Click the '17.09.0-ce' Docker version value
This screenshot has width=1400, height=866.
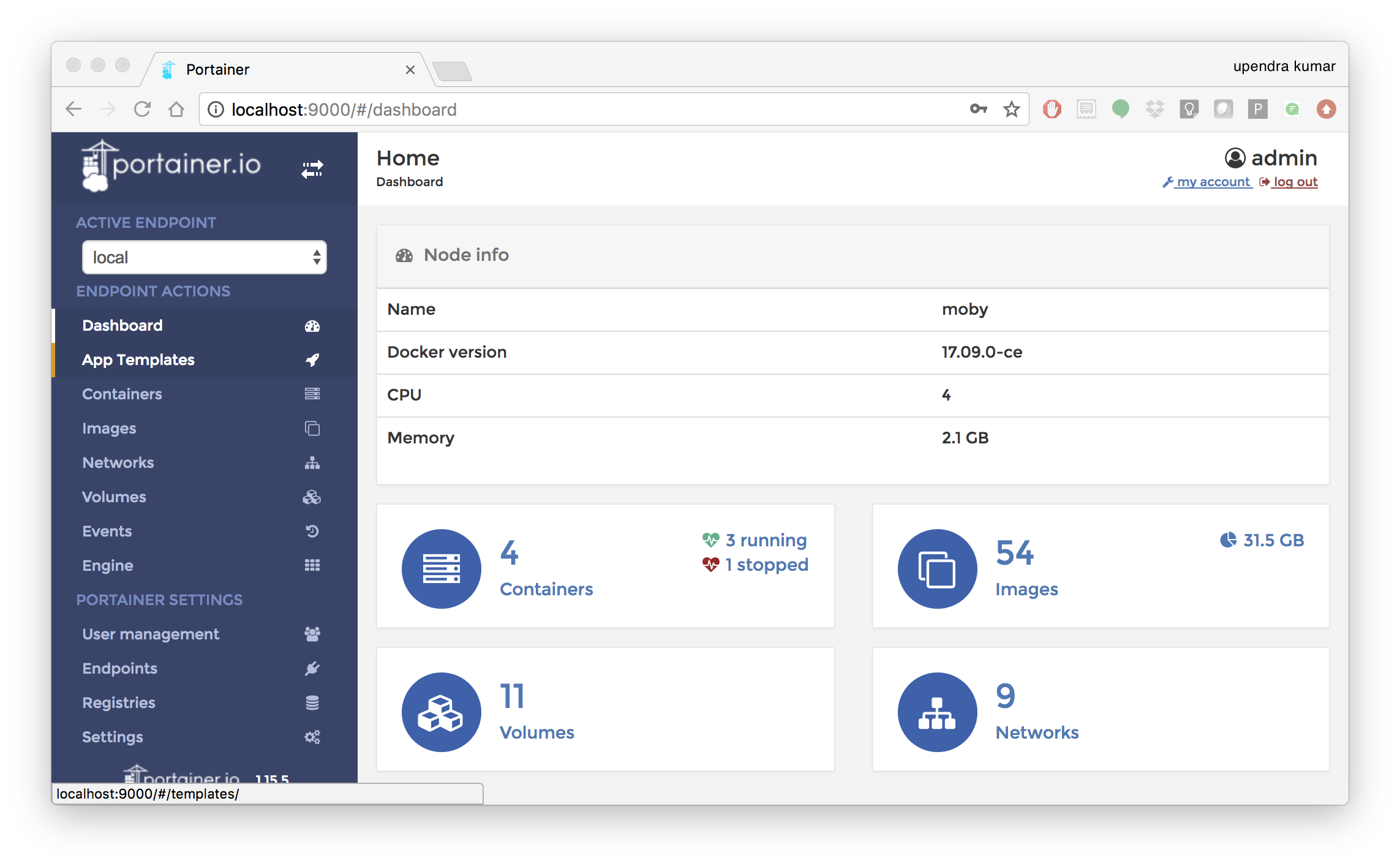[982, 352]
